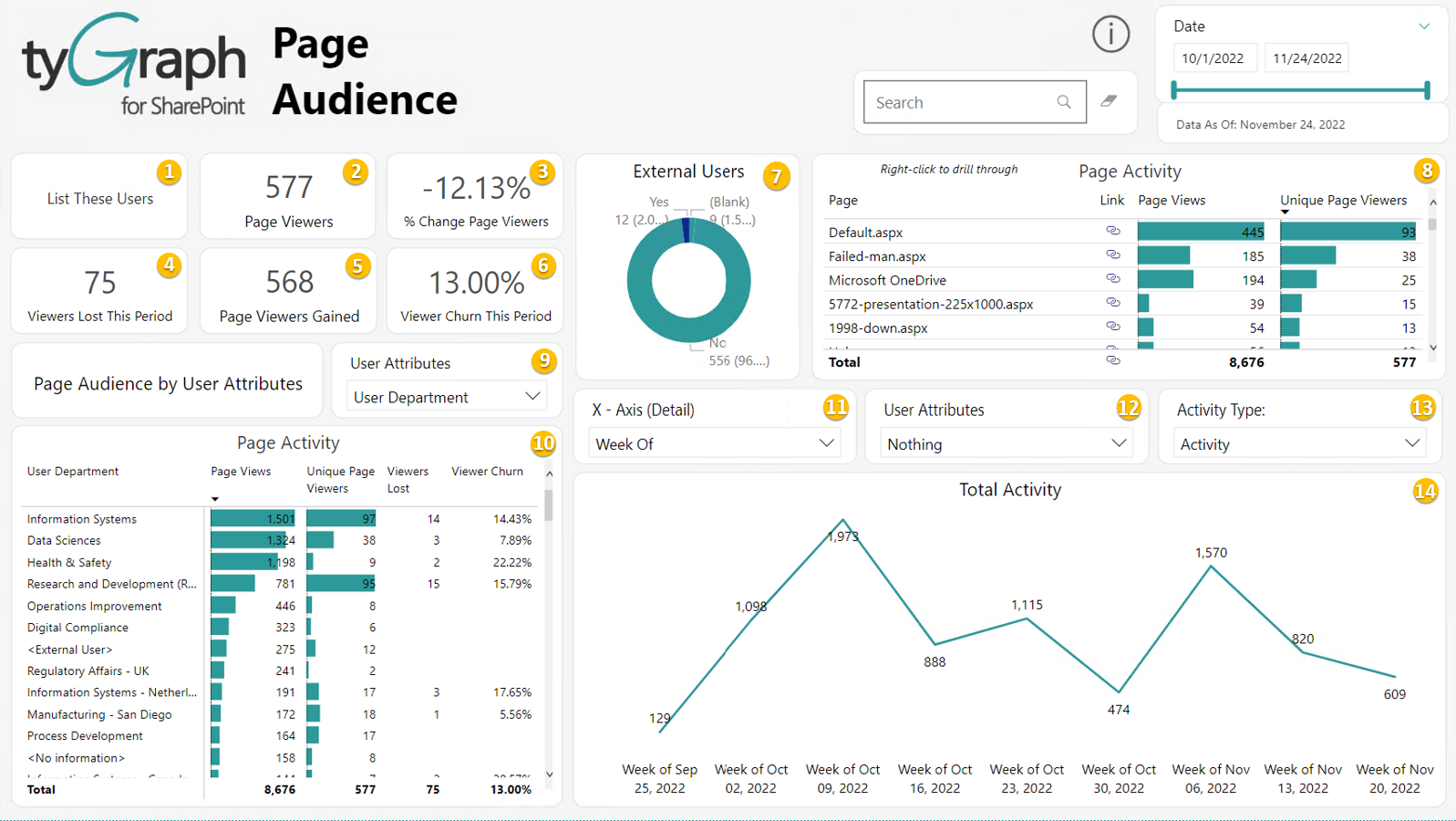Click the link icon for Failed-man.aspx row
Viewport: 1456px width, 821px height.
tap(1112, 255)
